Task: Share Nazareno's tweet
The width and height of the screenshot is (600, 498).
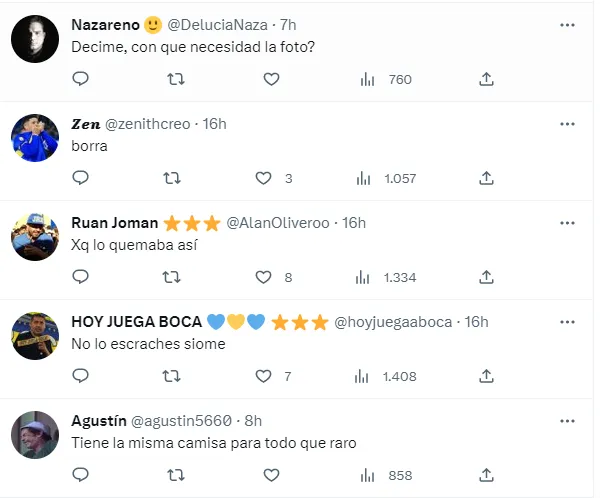Action: pyautogui.click(x=486, y=79)
